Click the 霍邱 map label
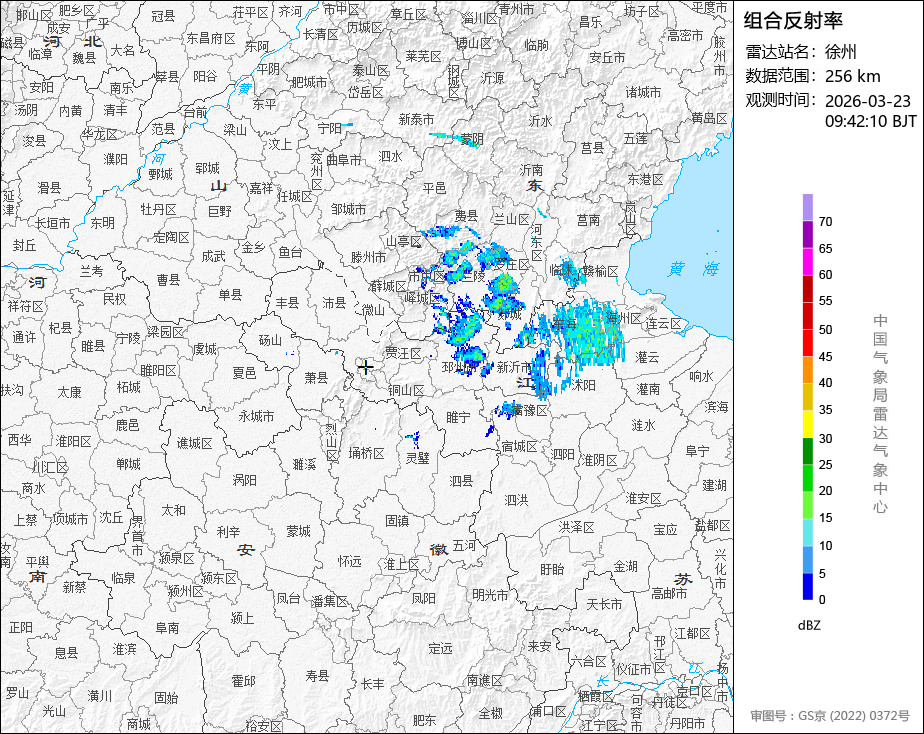 [x=243, y=682]
